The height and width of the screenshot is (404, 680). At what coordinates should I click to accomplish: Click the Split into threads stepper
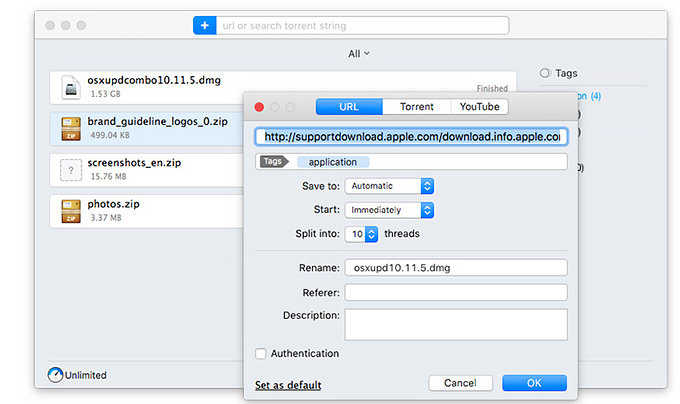(x=371, y=234)
